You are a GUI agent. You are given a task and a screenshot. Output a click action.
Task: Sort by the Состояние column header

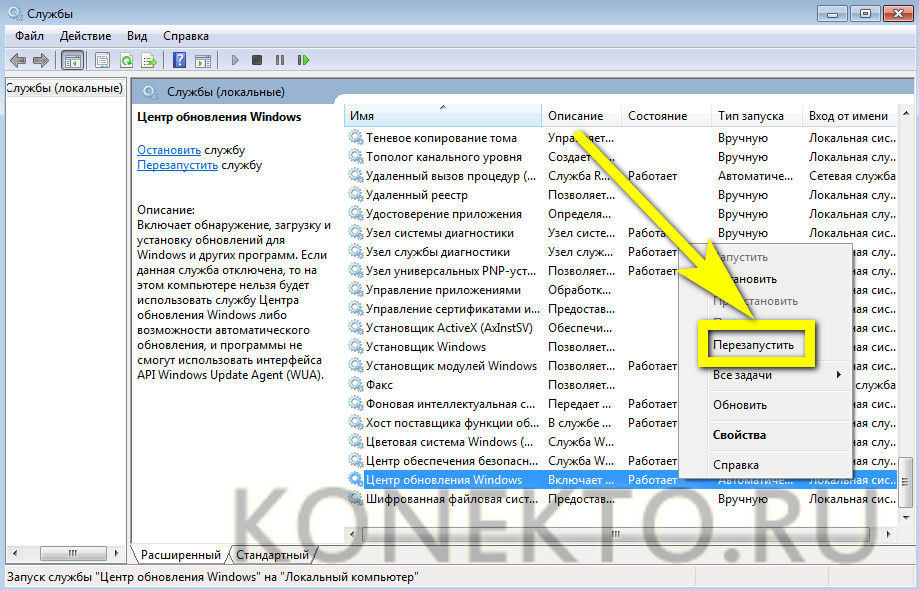point(667,116)
